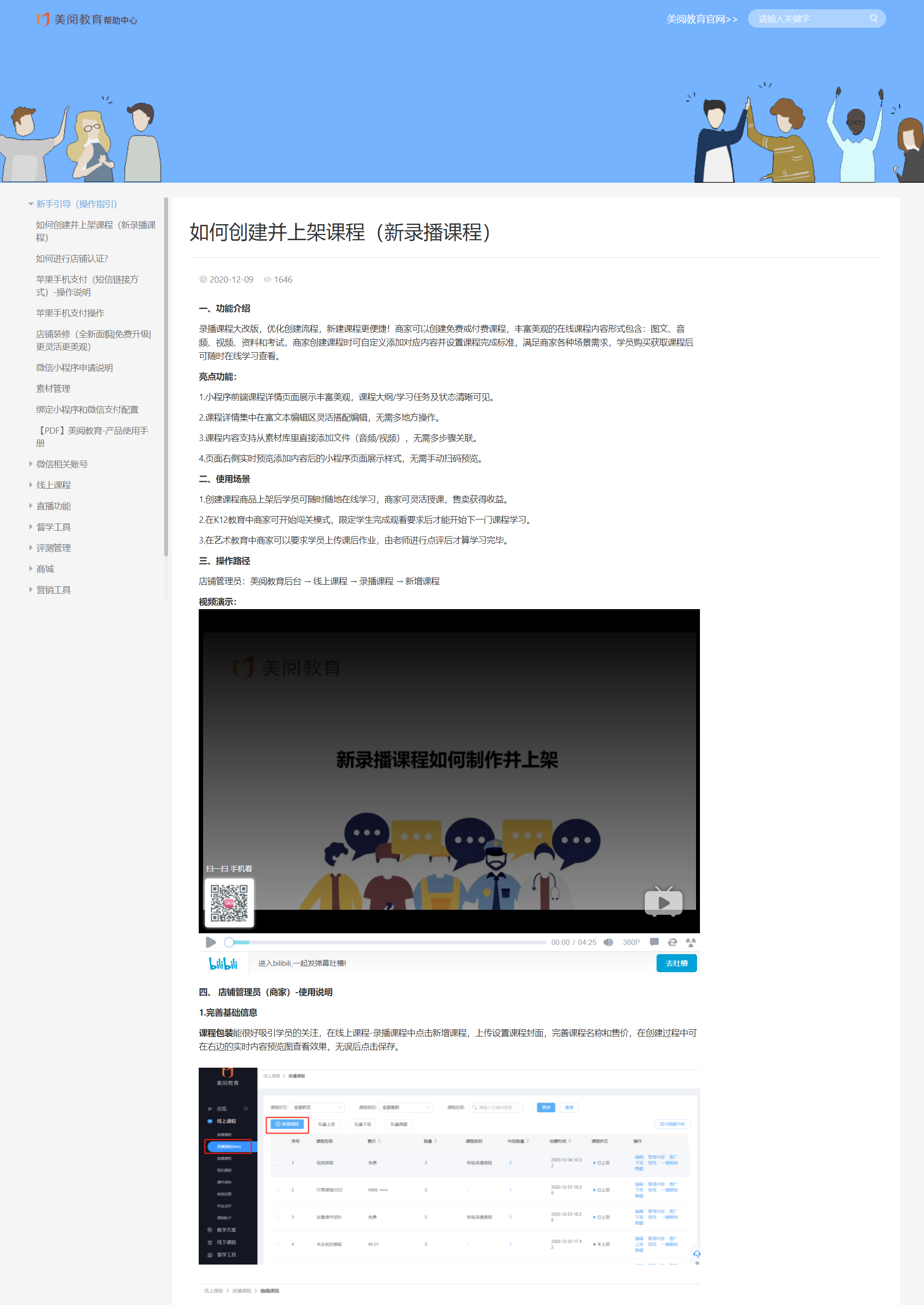Toggle video loop/danmaku-off icon

673,942
